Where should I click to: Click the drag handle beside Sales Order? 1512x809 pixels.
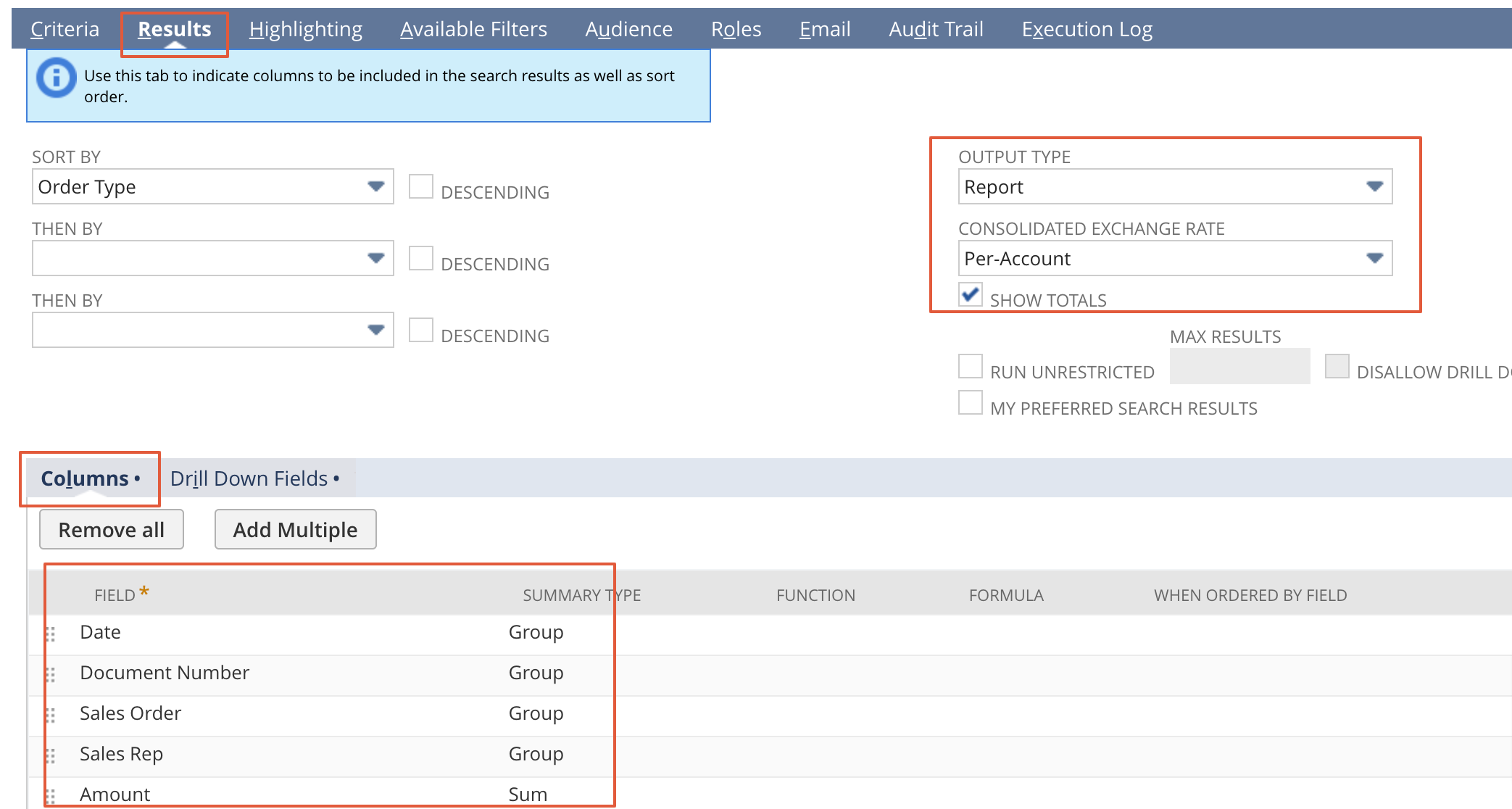click(51, 715)
